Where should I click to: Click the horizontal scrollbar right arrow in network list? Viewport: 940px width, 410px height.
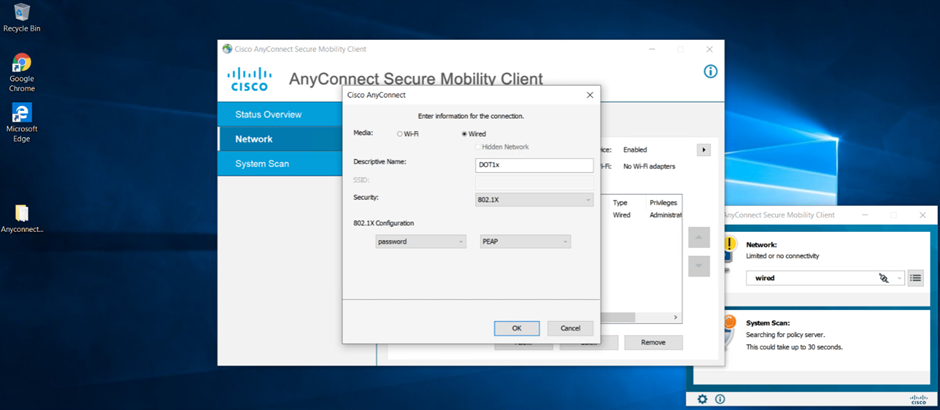675,317
